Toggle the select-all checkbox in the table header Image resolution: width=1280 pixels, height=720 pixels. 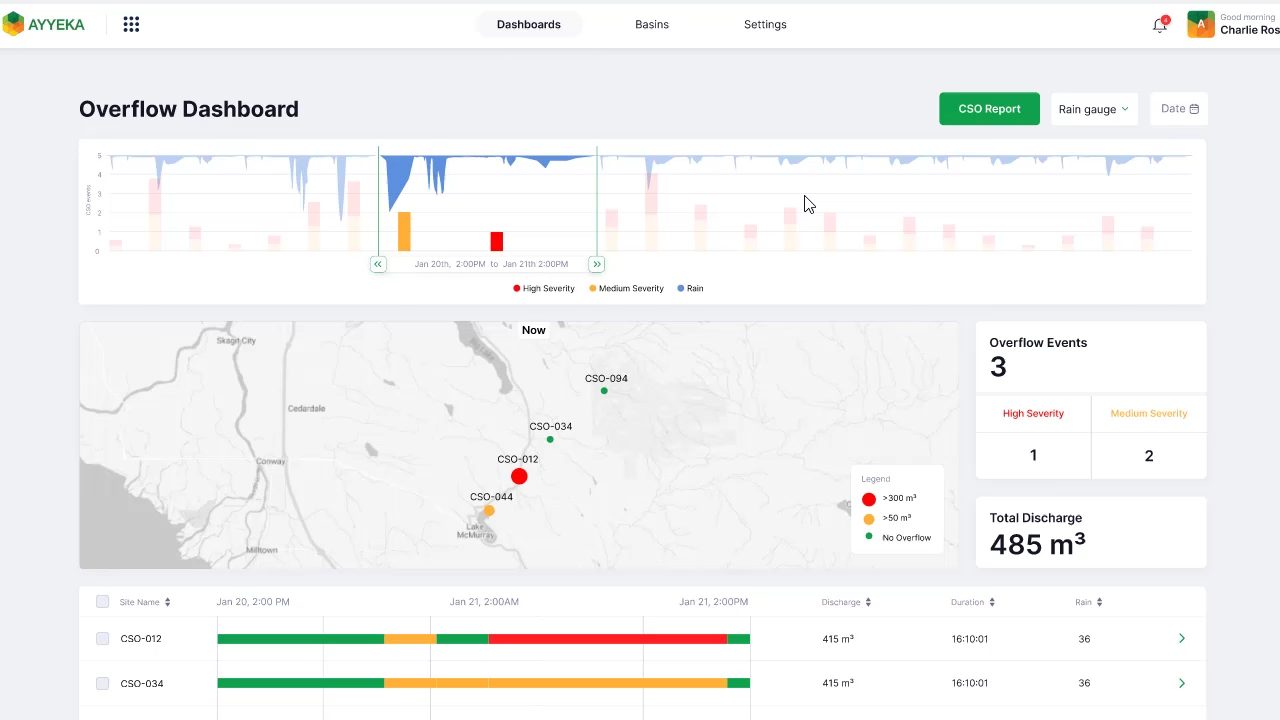102,601
